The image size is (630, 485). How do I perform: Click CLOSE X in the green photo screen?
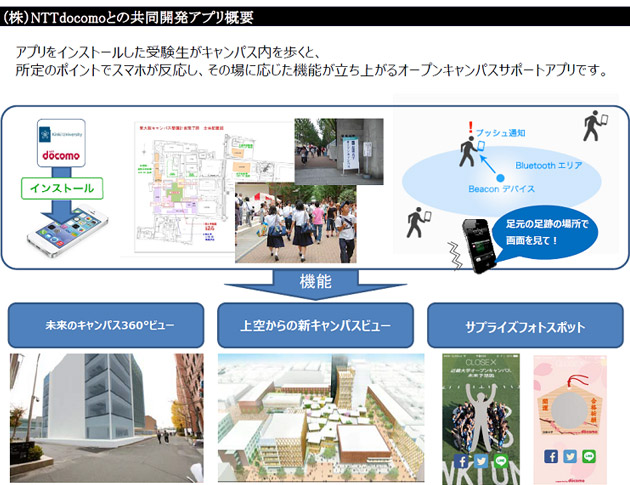pos(481,362)
